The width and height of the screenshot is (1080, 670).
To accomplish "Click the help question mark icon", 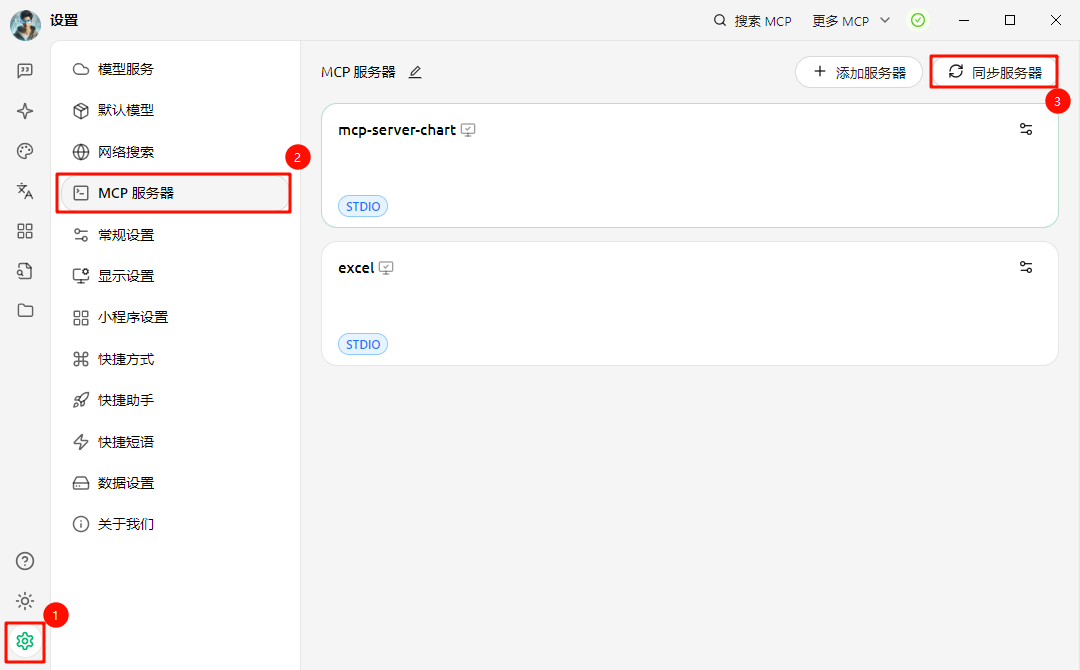I will click(x=25, y=561).
